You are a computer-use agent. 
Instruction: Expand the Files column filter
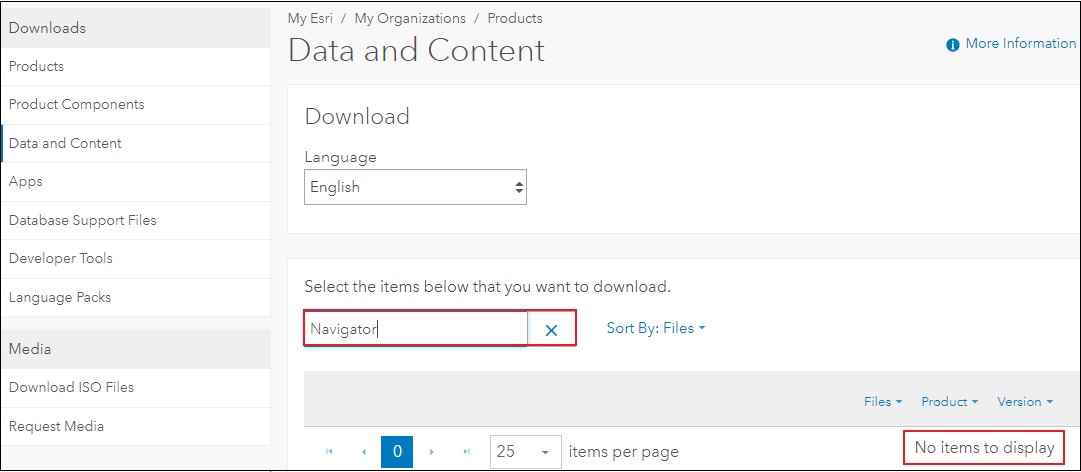pyautogui.click(x=883, y=402)
